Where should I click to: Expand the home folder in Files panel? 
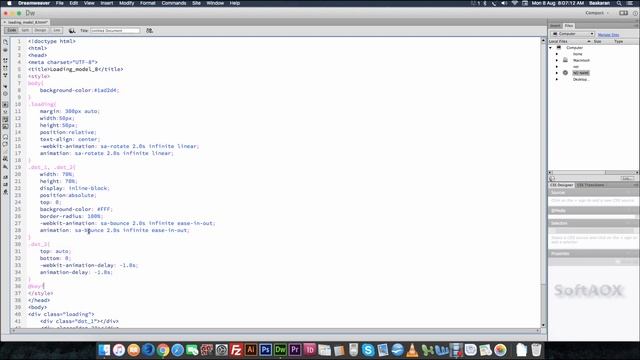pyautogui.click(x=557, y=54)
